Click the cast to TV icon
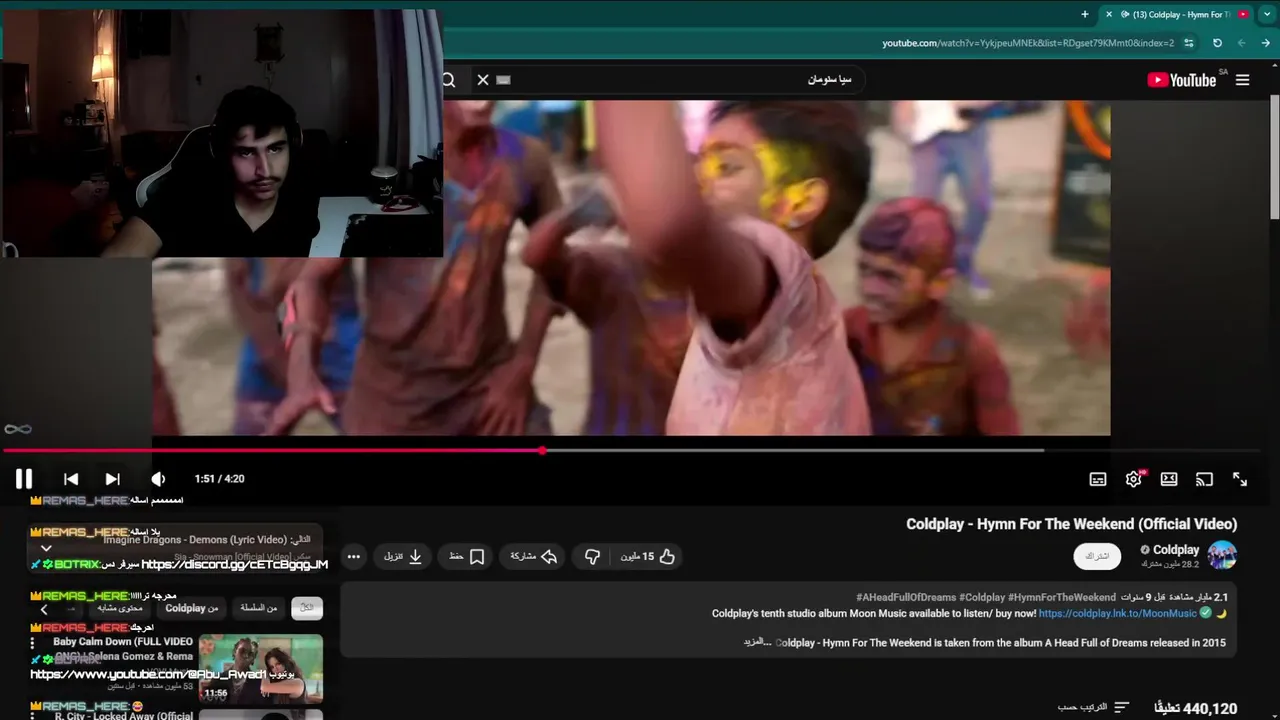Image resolution: width=1280 pixels, height=720 pixels. coord(1204,479)
